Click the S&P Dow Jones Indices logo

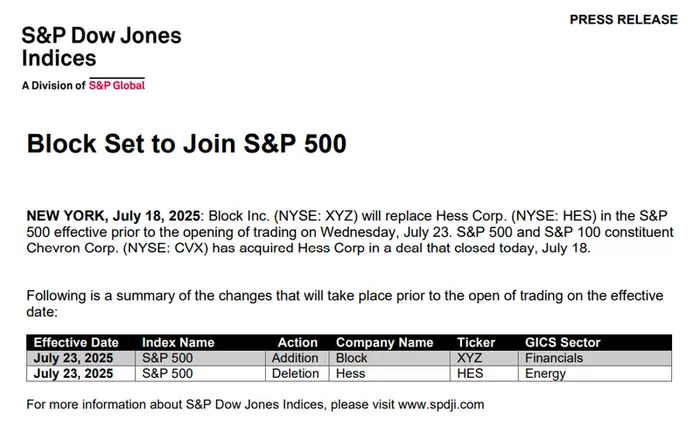102,47
